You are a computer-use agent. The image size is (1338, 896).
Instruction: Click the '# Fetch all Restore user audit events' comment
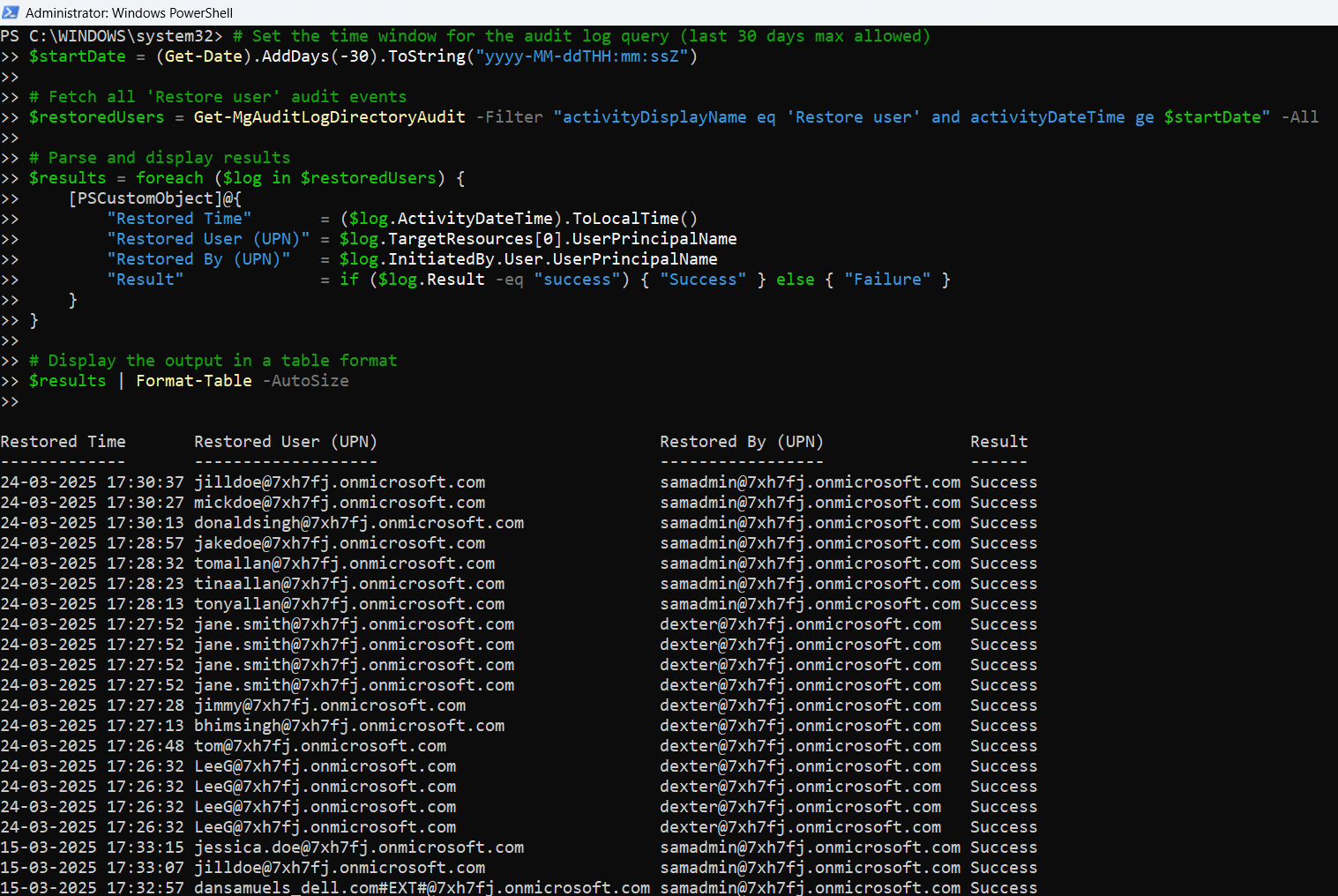[218, 97]
